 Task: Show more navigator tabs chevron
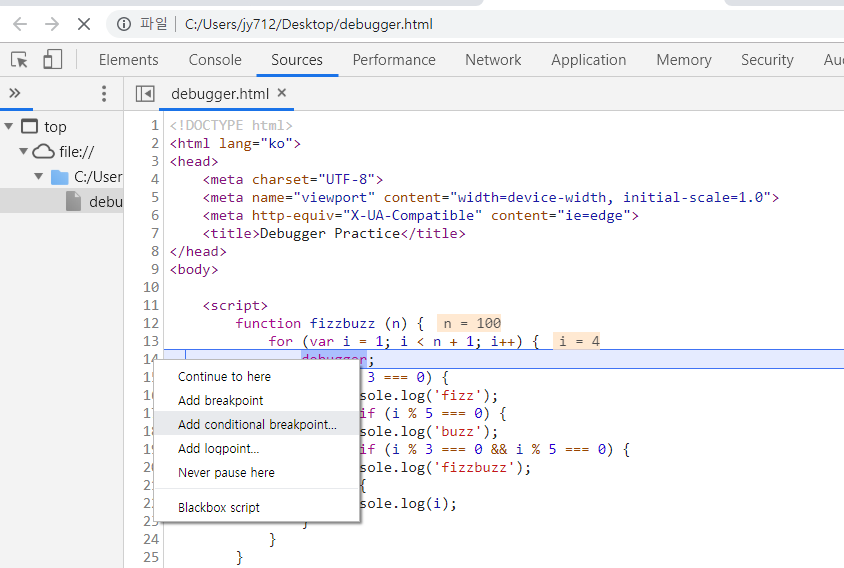pos(15,93)
